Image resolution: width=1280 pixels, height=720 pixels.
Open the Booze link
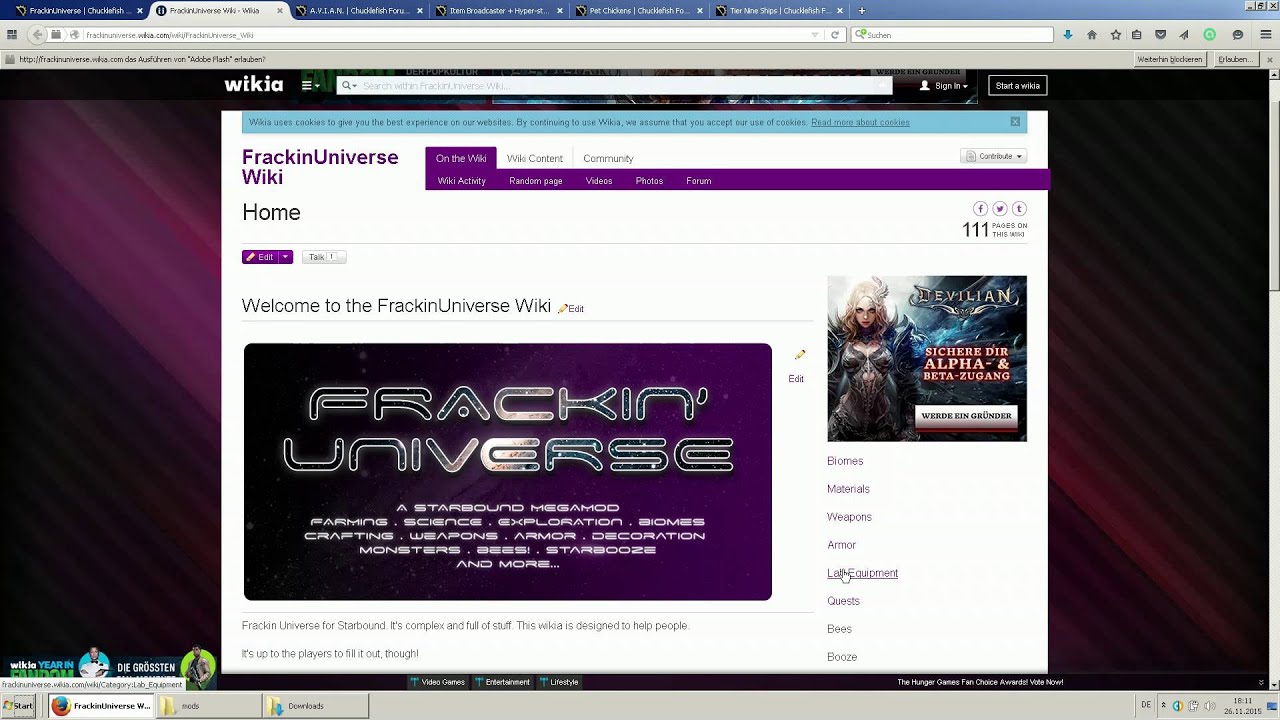pyautogui.click(x=842, y=657)
